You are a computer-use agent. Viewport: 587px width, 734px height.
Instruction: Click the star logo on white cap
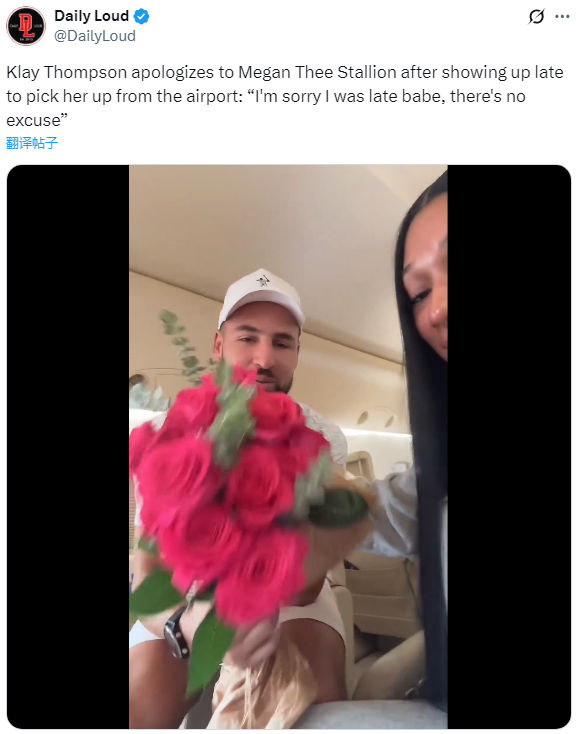(262, 281)
